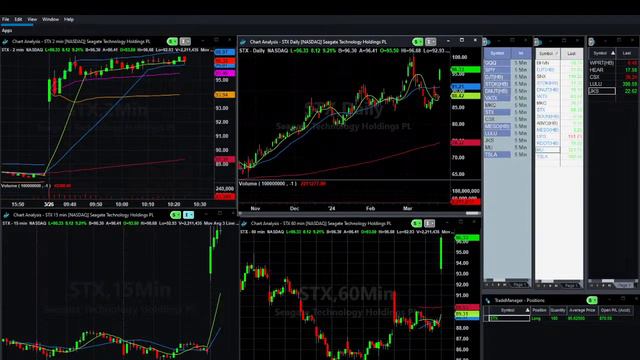
Task: Open the Help menu
Action: coord(69,19)
